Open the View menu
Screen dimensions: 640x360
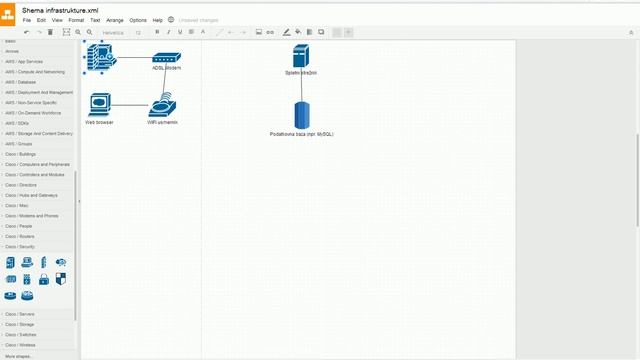click(x=57, y=20)
